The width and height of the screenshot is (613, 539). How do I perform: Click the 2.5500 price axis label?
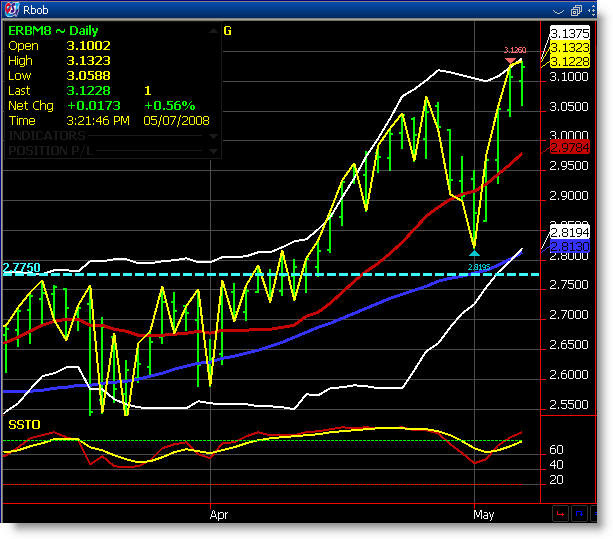tap(569, 405)
